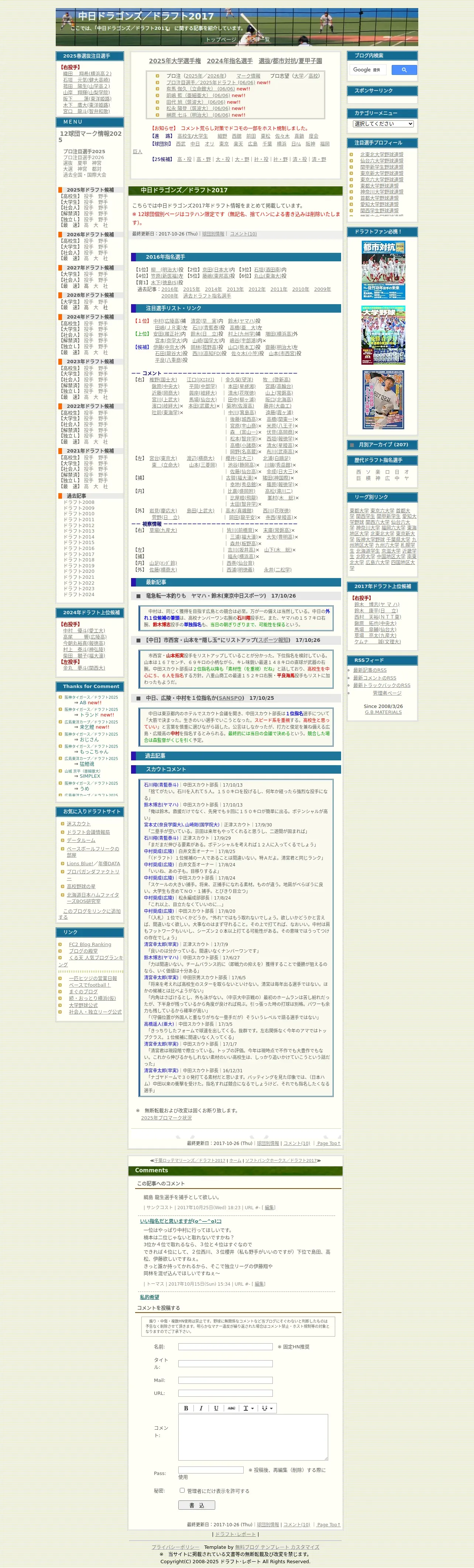Screen dimensions: 474x1568
Task: Go to the 管理者ページ link
Action: click(x=387, y=693)
